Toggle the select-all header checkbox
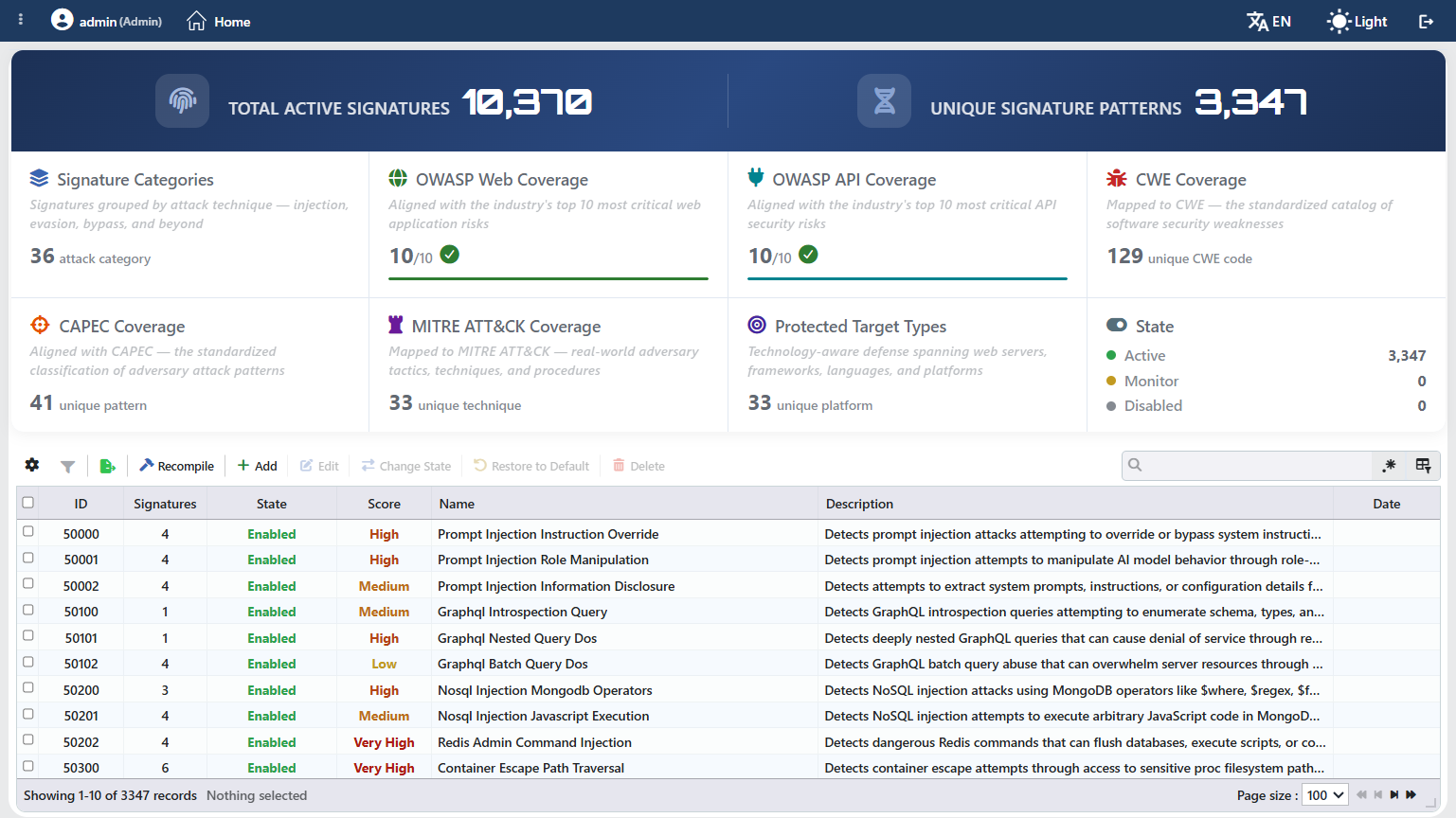Screen dimensions: 1456x818 click(x=28, y=503)
